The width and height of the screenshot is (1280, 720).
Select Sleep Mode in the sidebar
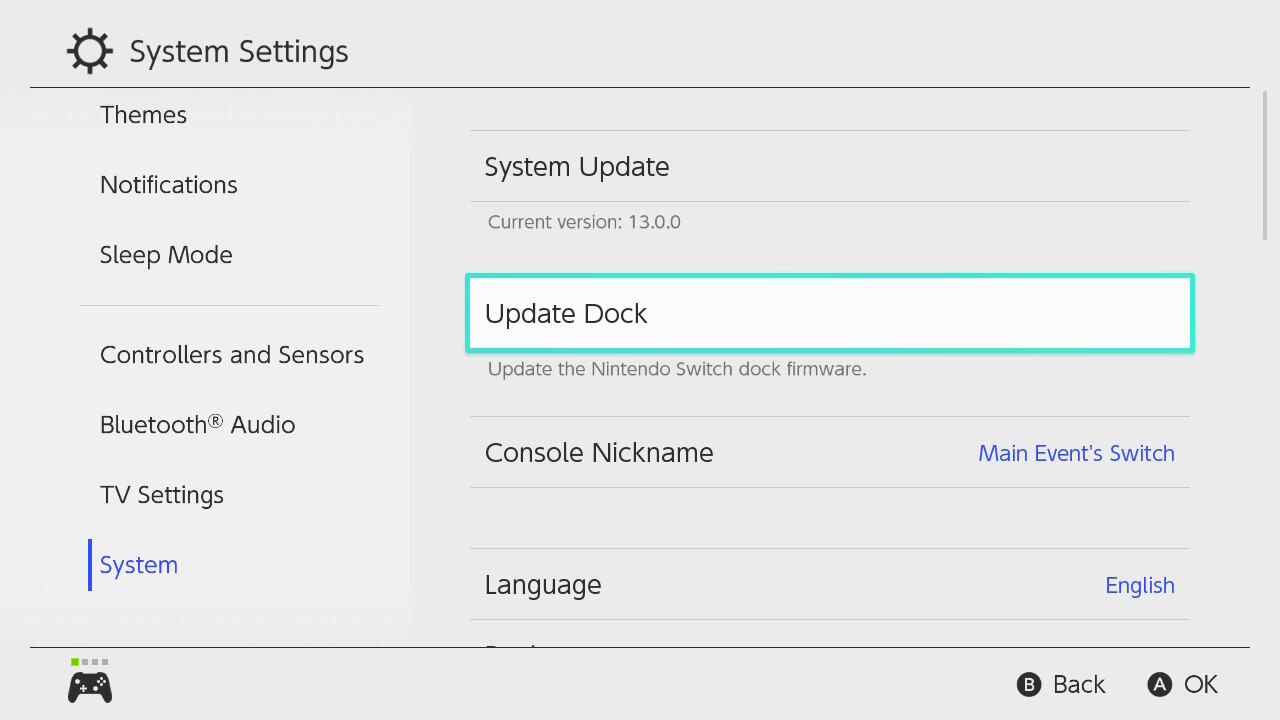tap(166, 255)
